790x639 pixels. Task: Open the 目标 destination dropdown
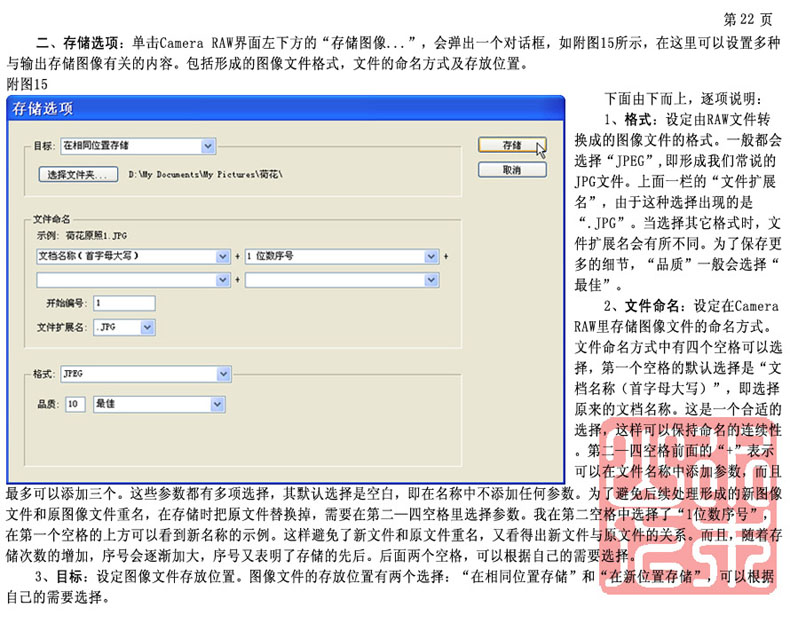pyautogui.click(x=138, y=146)
